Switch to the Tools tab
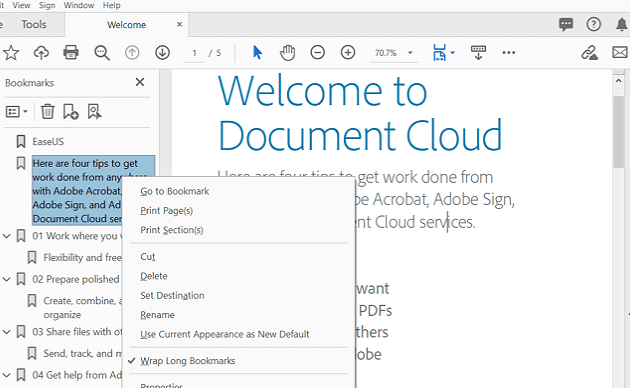The image size is (630, 388). [34, 25]
